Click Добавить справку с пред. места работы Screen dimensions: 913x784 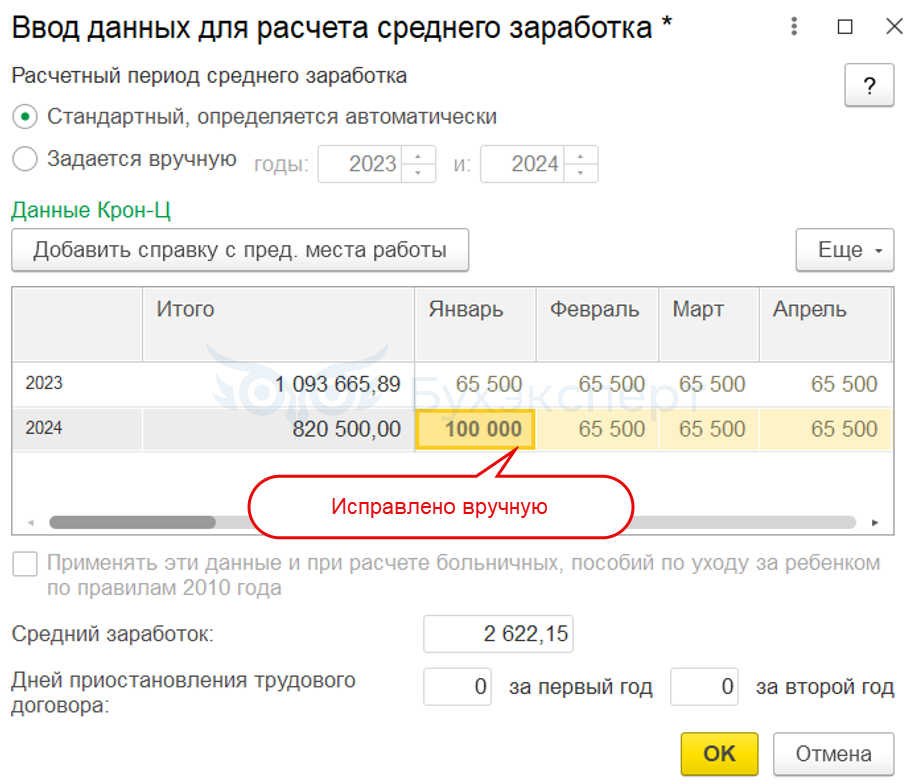click(240, 250)
